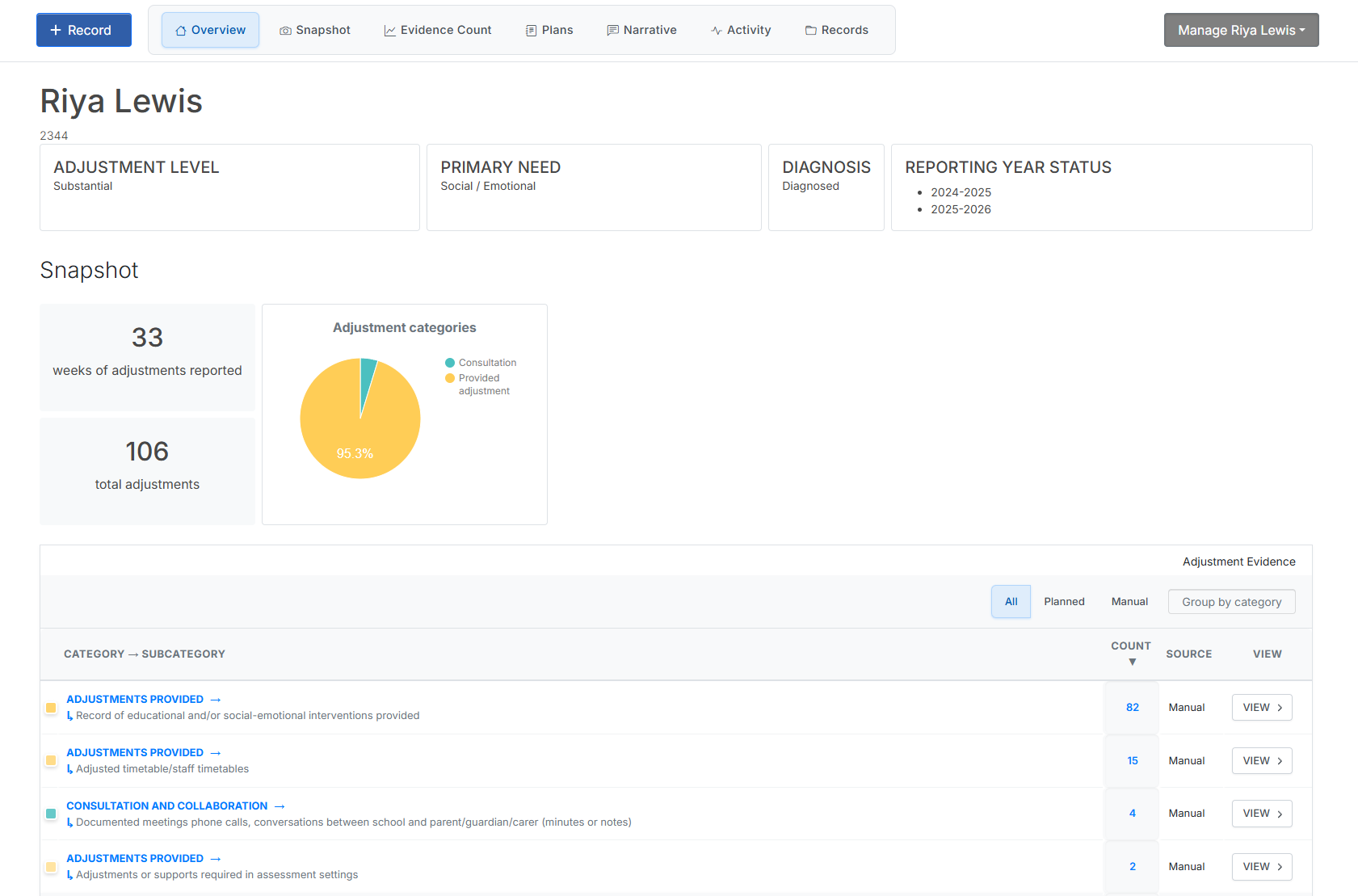
Task: Click the camera icon beside Snapshot
Action: click(284, 29)
